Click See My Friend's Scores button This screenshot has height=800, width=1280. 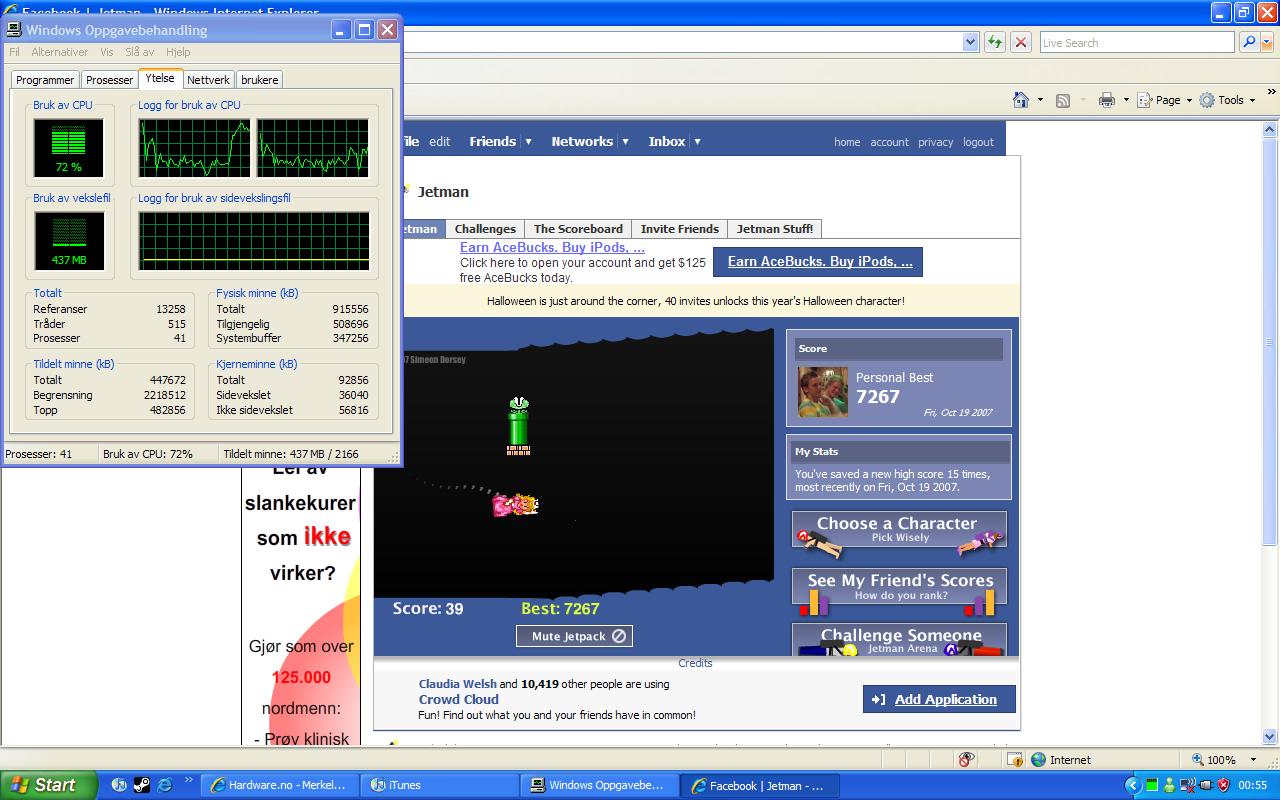click(x=899, y=587)
